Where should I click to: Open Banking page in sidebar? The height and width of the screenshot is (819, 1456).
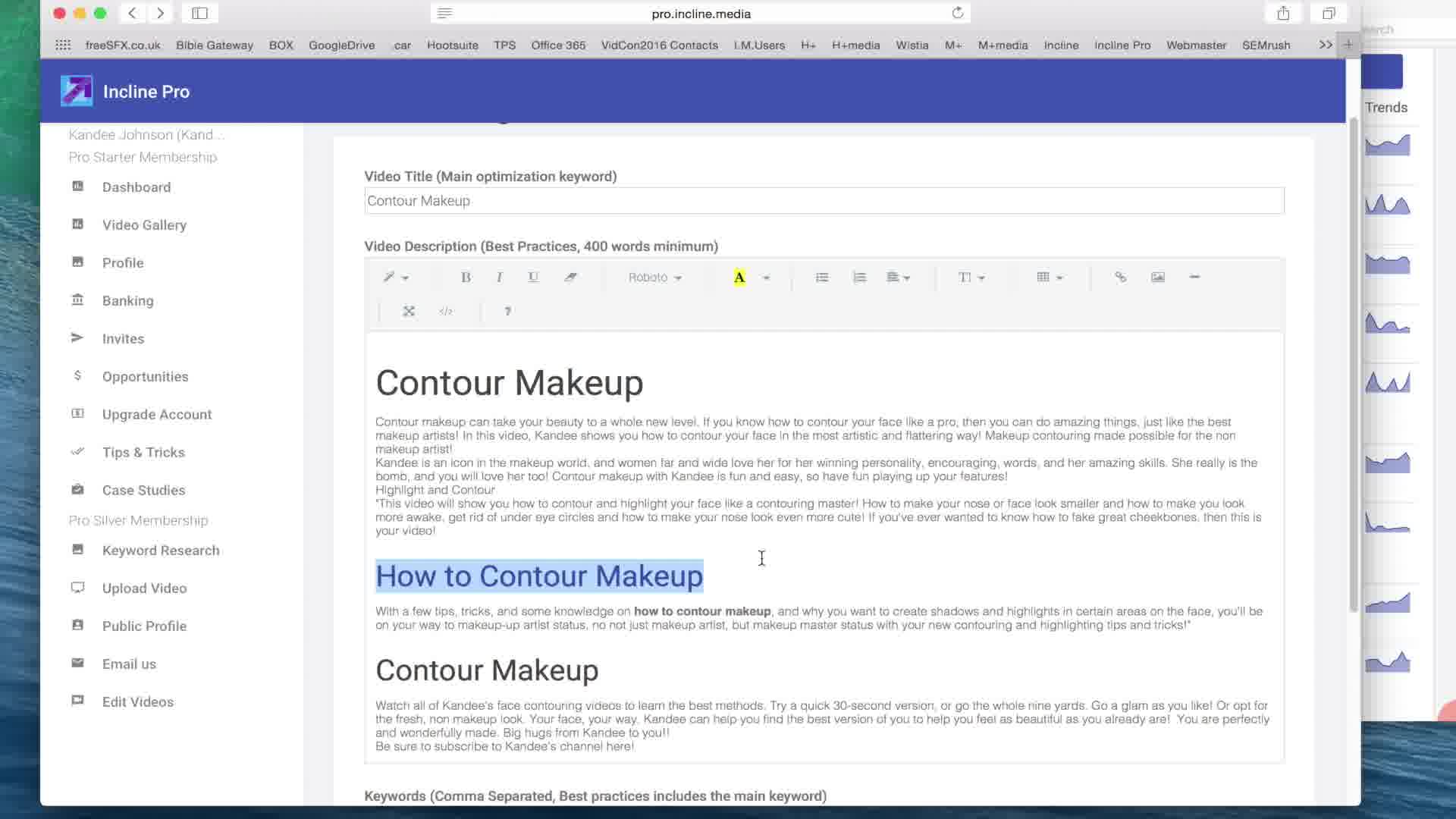[x=127, y=301]
